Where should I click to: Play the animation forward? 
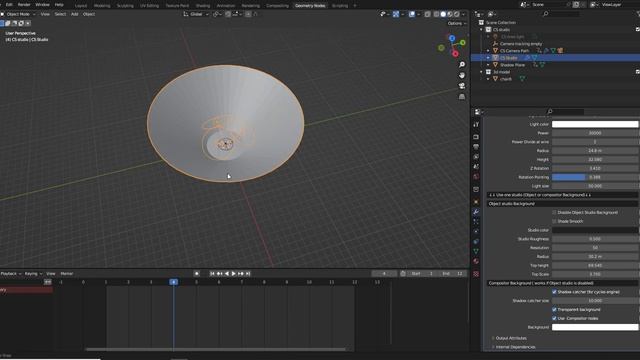point(233,273)
